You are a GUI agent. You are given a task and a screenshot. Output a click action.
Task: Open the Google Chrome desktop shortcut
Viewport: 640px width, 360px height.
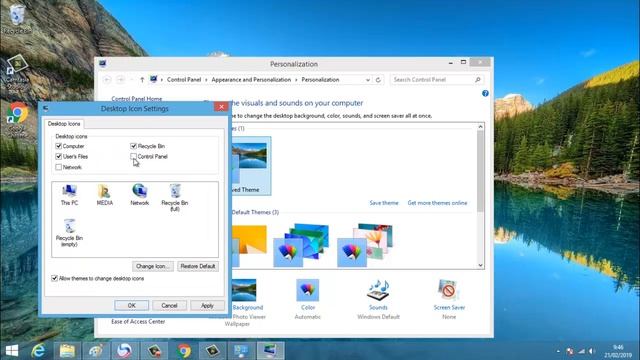pos(17,118)
